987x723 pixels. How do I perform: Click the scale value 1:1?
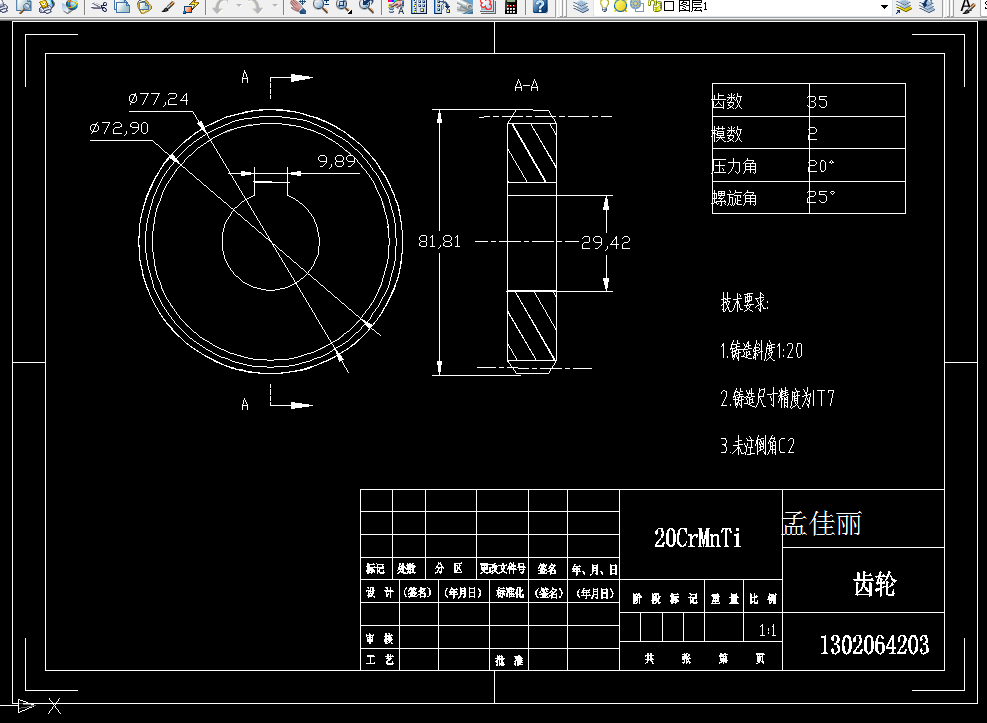coord(767,631)
